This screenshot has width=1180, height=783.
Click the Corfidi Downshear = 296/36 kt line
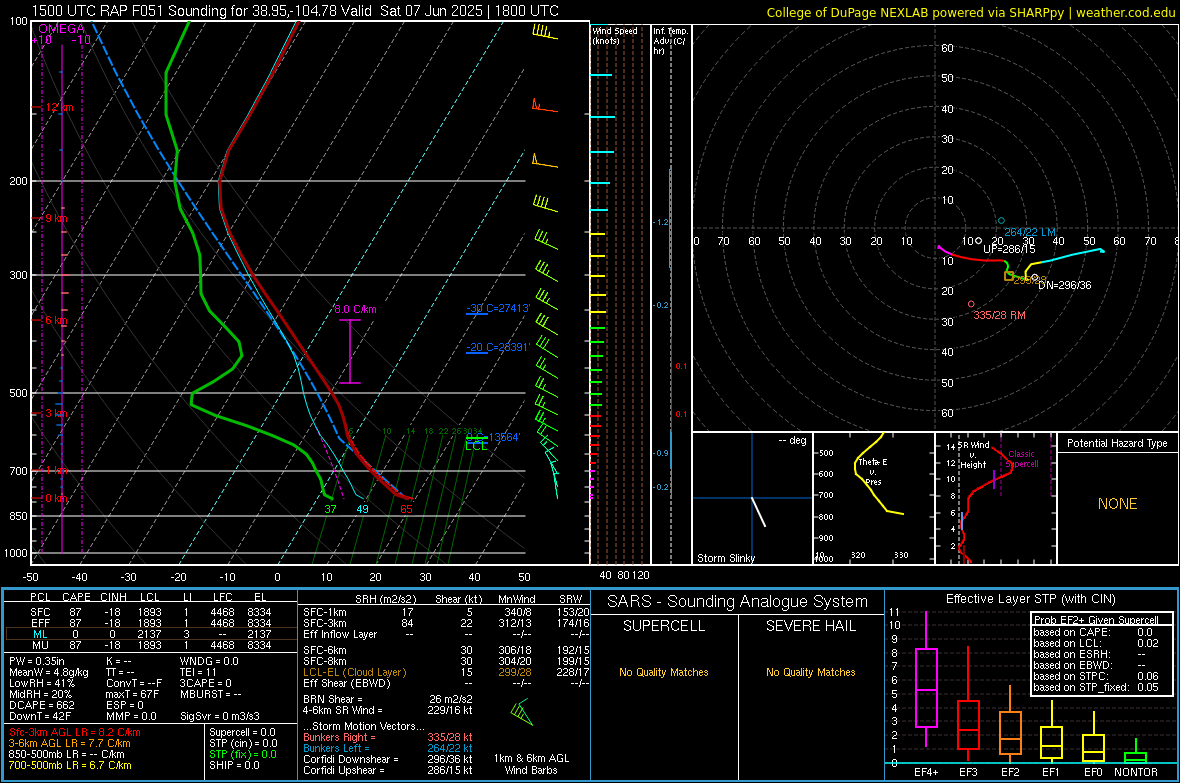tap(388, 759)
